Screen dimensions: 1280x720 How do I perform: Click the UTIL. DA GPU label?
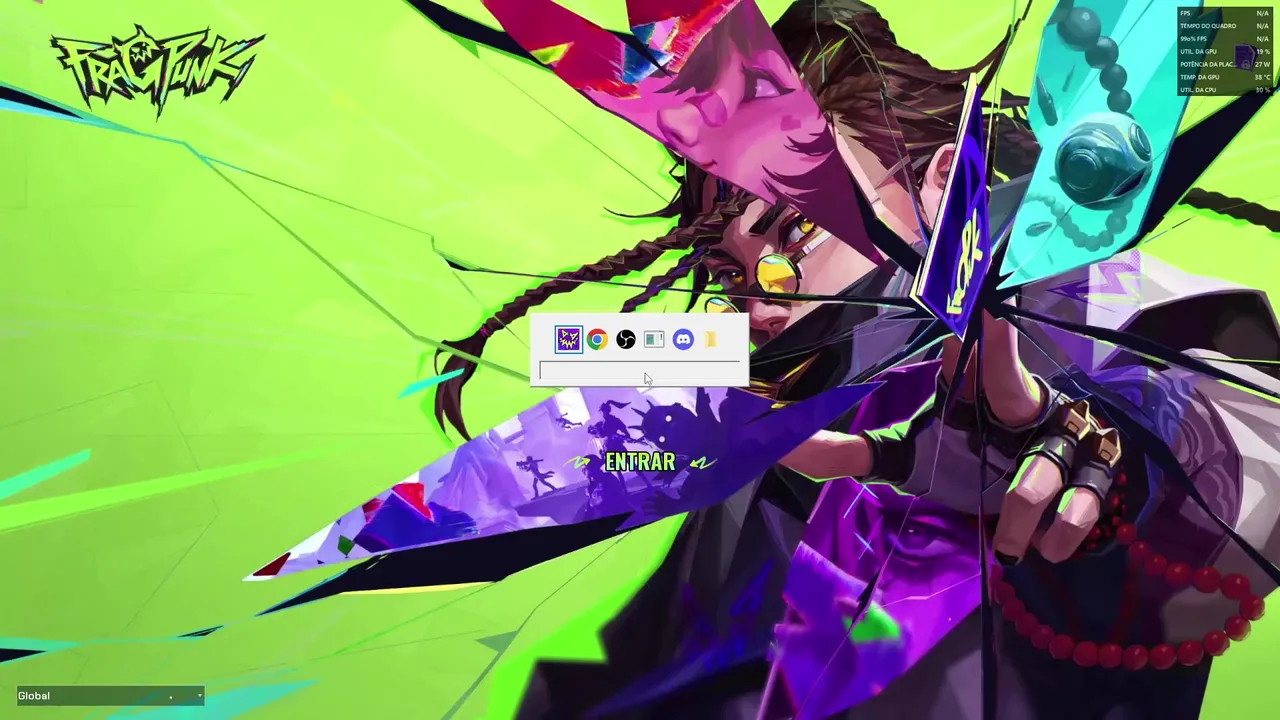pyautogui.click(x=1198, y=52)
